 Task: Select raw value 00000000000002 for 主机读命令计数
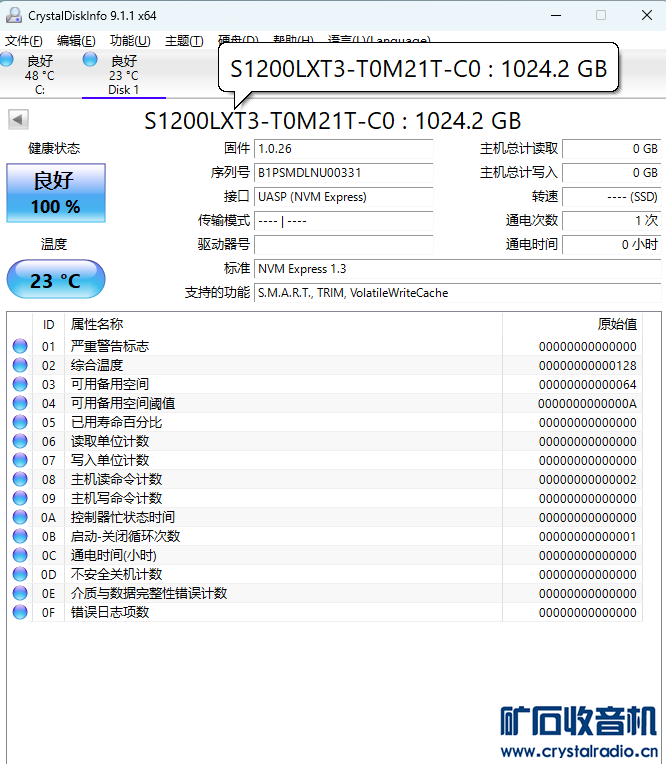(588, 480)
